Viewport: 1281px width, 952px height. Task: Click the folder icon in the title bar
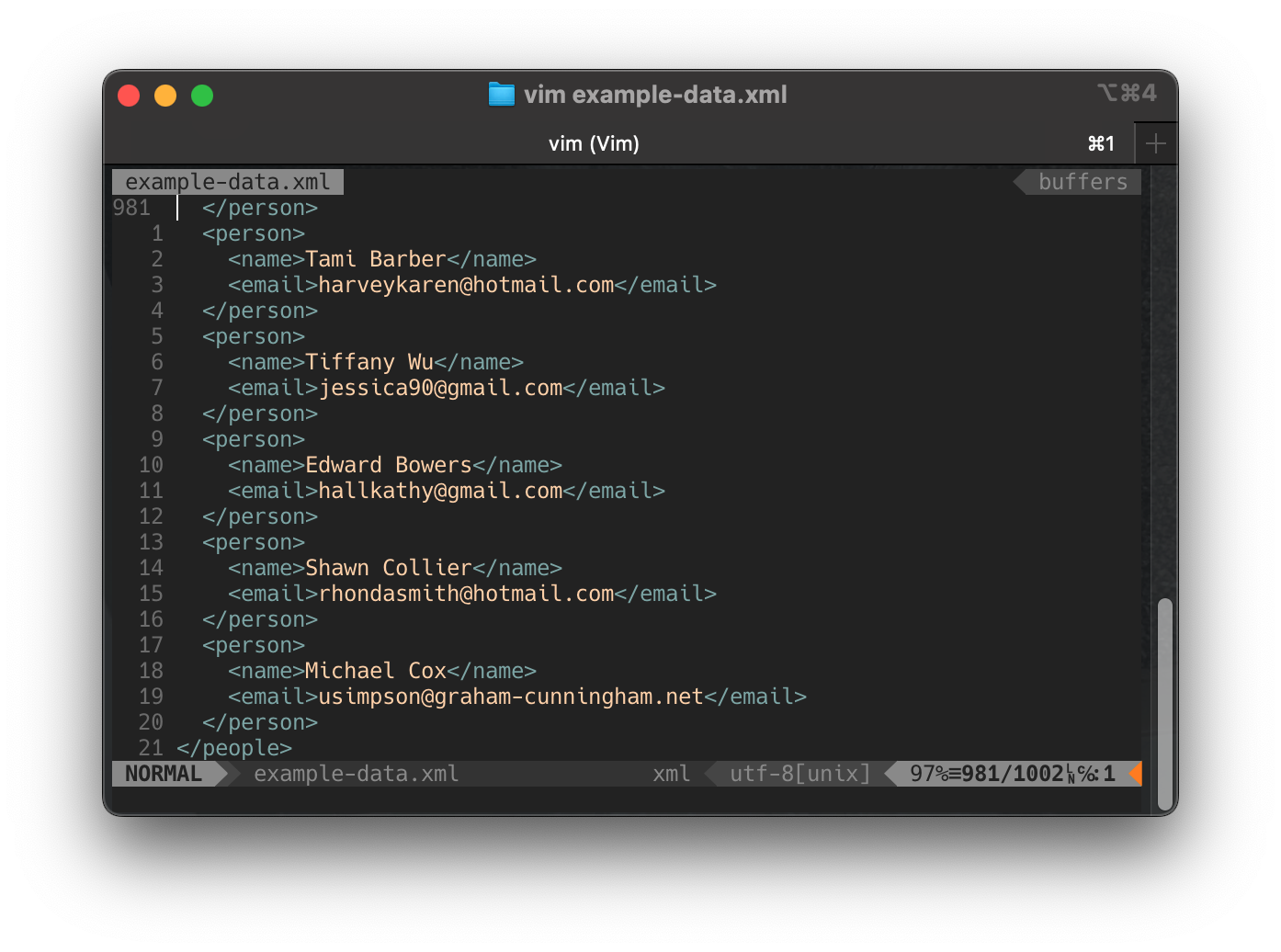click(x=501, y=94)
